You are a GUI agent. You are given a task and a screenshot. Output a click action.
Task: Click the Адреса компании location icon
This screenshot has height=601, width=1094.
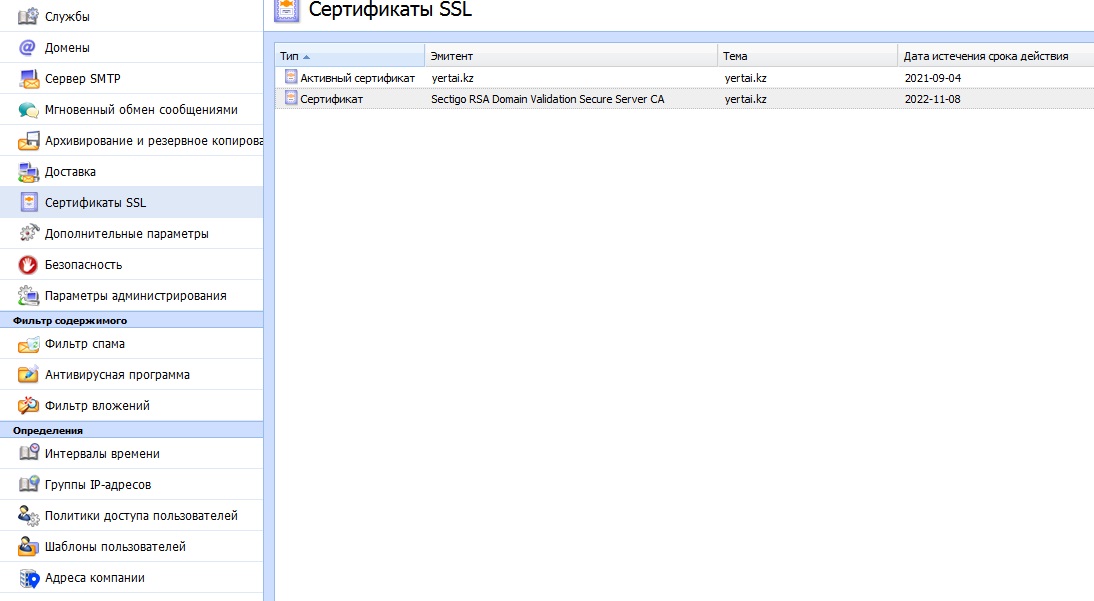point(28,578)
